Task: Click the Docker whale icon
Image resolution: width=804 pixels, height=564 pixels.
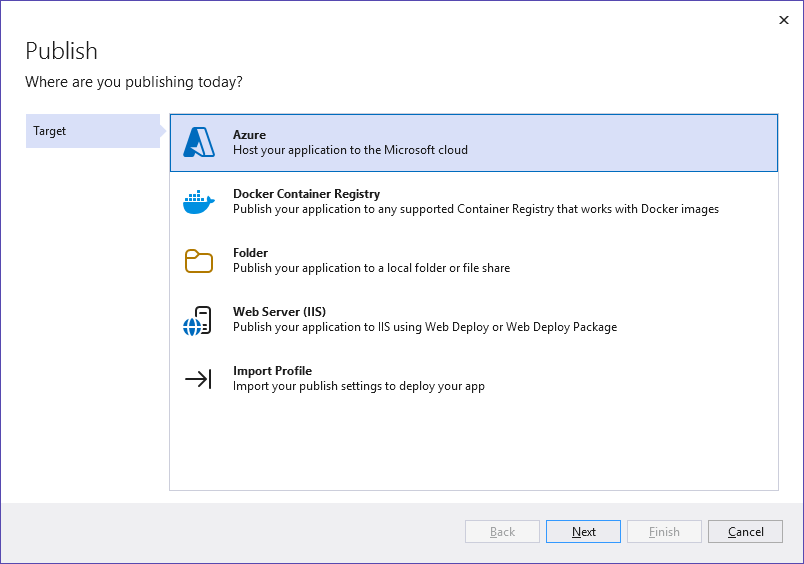Action: click(199, 202)
